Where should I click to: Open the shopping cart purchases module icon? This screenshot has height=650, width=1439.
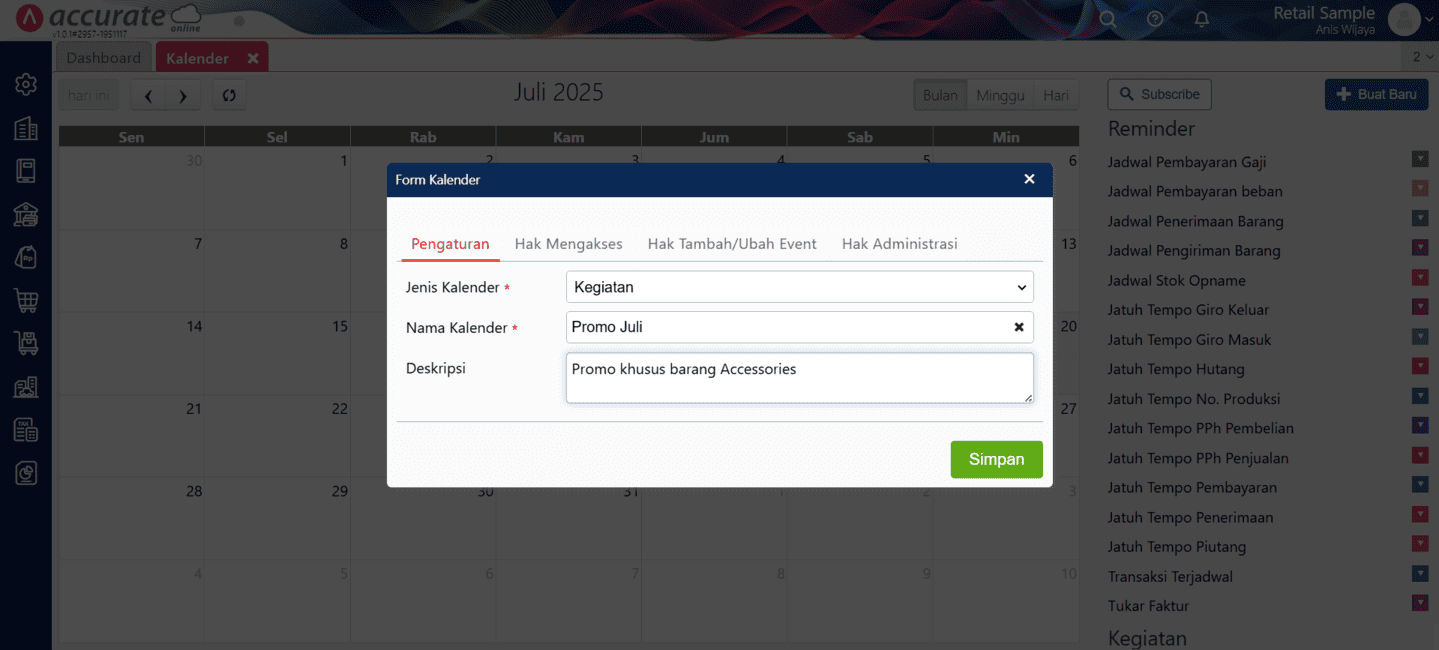point(25,300)
